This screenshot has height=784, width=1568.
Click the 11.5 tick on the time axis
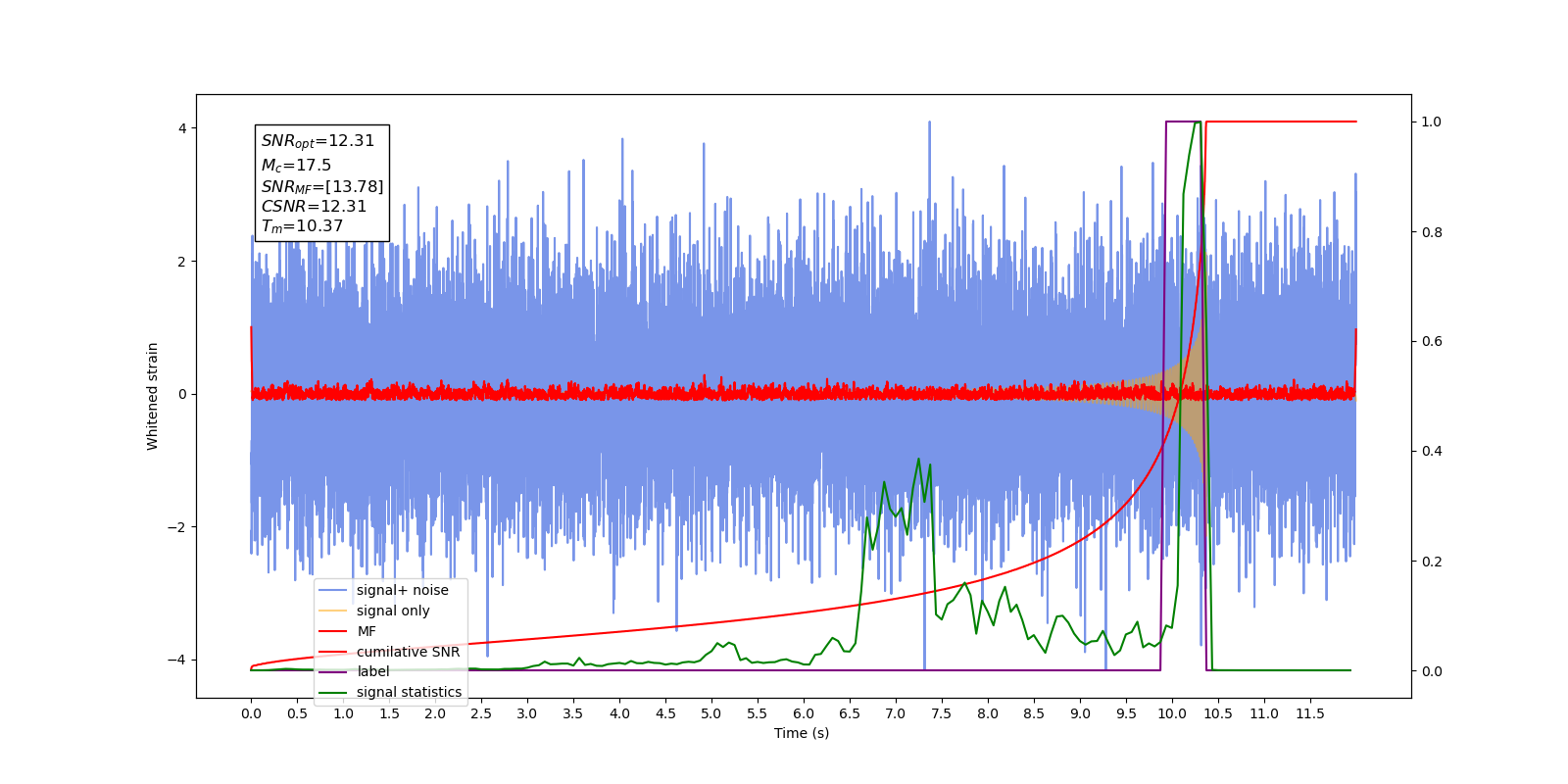coord(1310,713)
